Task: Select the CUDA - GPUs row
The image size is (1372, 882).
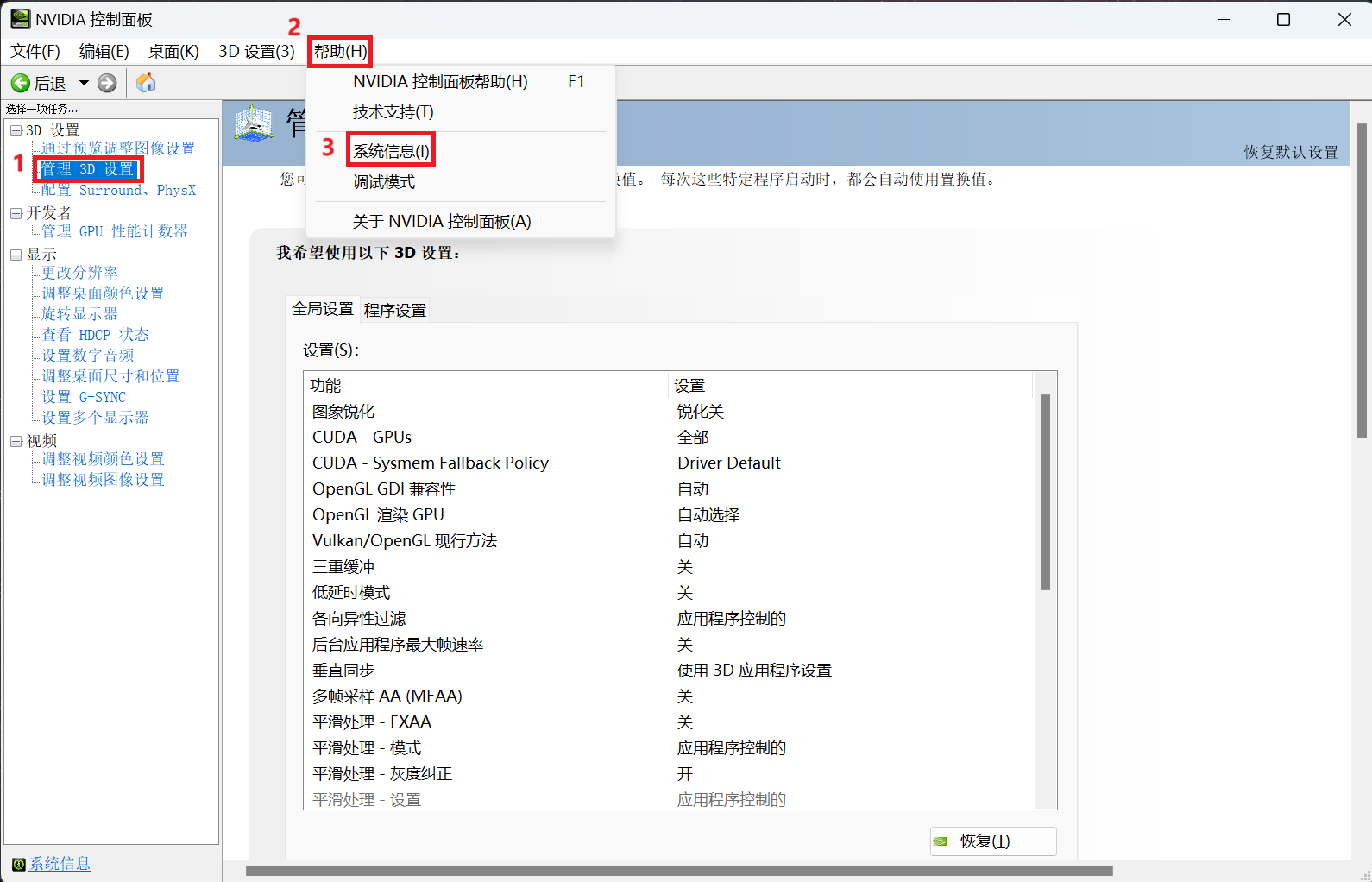Action: coord(669,438)
